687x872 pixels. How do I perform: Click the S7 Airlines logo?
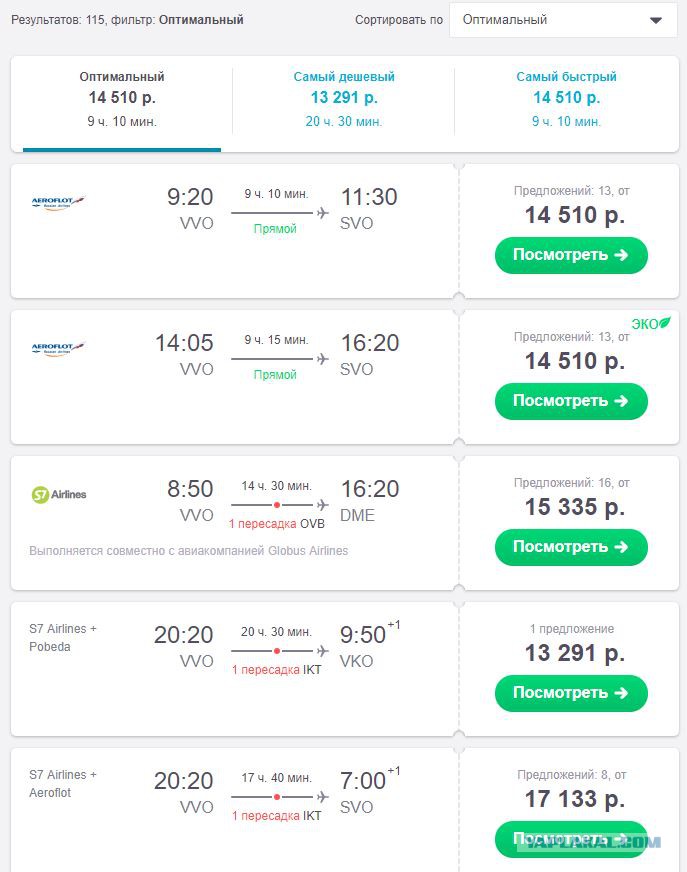tap(59, 494)
